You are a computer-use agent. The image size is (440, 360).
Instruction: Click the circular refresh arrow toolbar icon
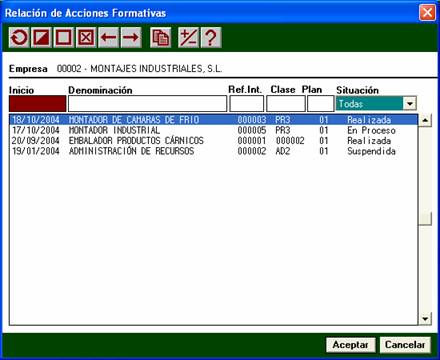click(x=19, y=37)
